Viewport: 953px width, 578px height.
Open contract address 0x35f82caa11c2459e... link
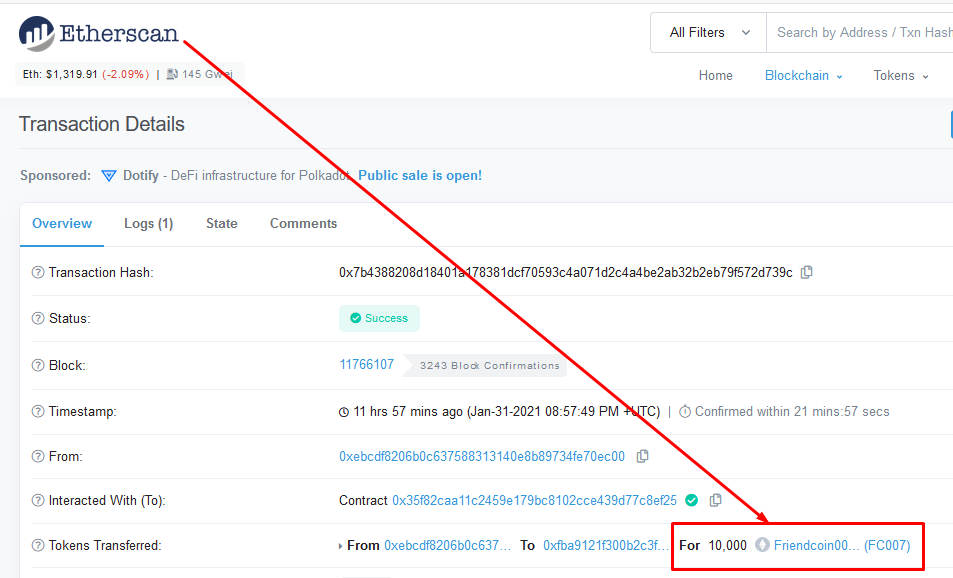click(x=534, y=500)
